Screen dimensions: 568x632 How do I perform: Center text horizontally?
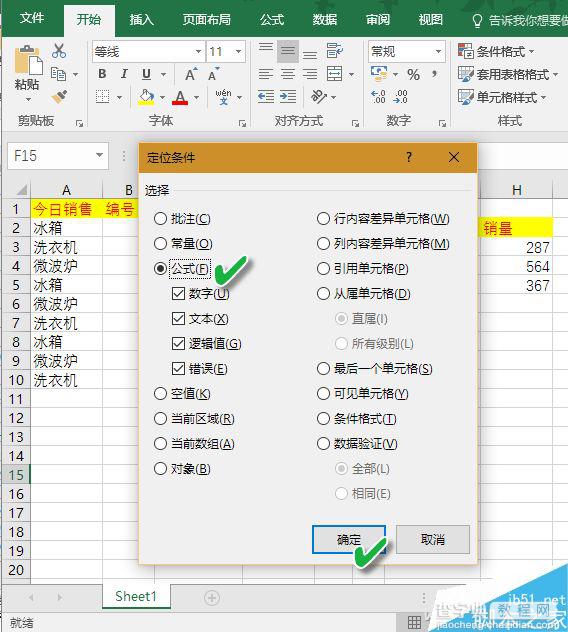288,74
